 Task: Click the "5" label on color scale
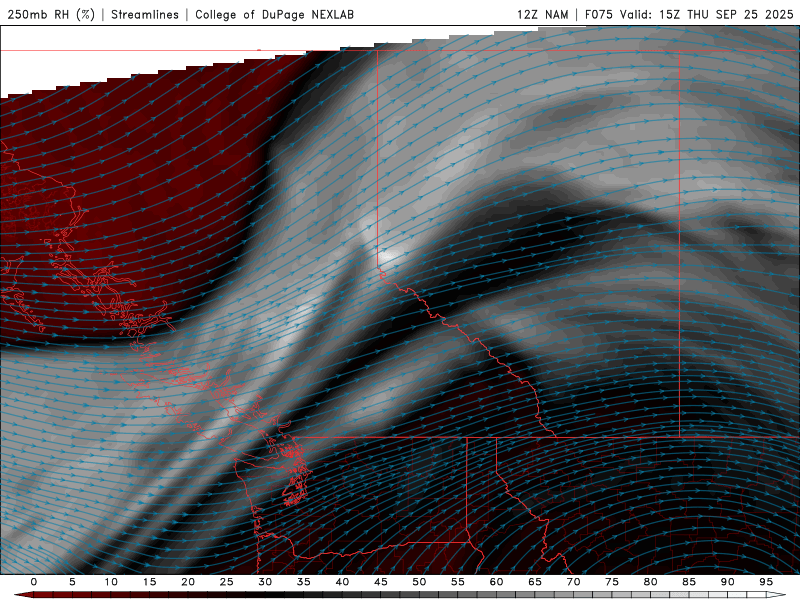72,582
